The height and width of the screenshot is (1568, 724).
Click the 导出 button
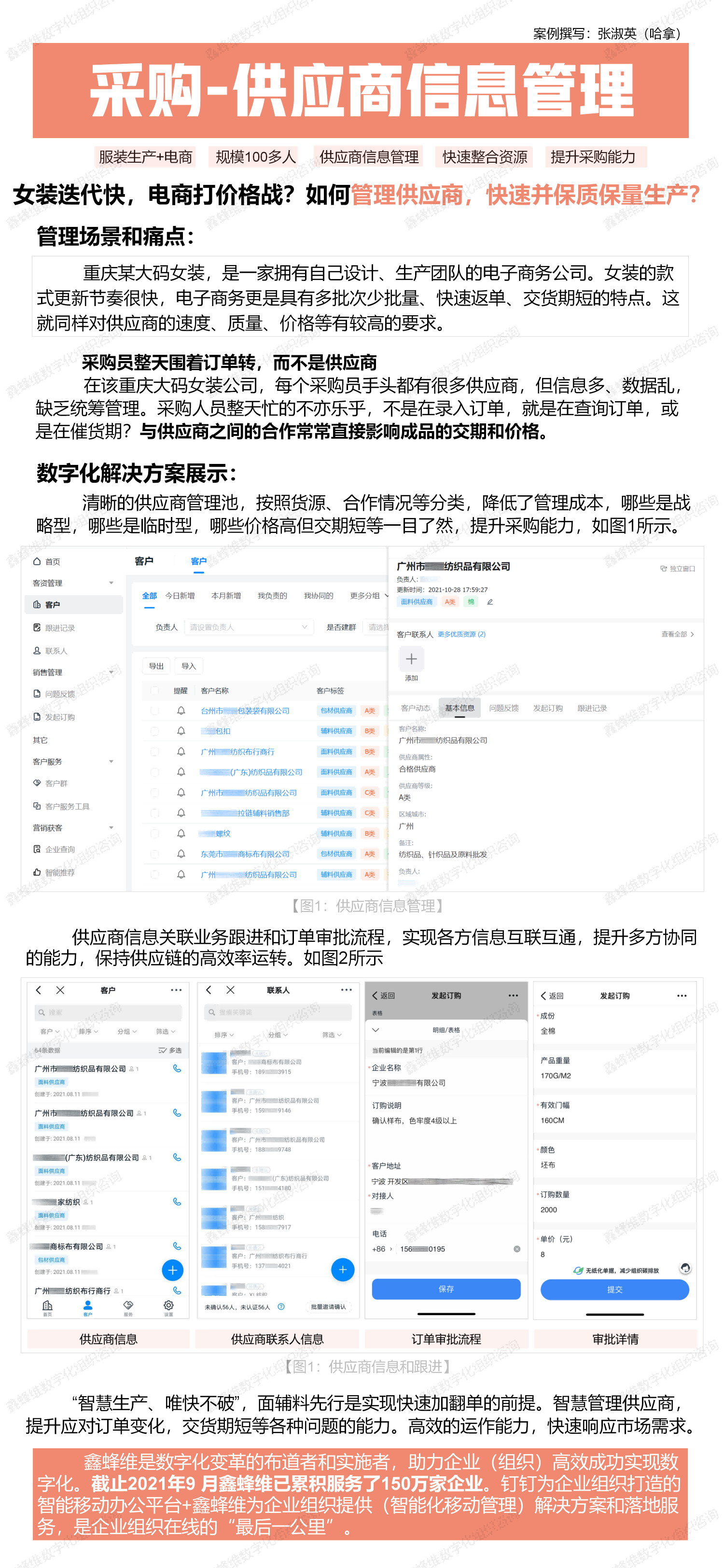pyautogui.click(x=156, y=666)
